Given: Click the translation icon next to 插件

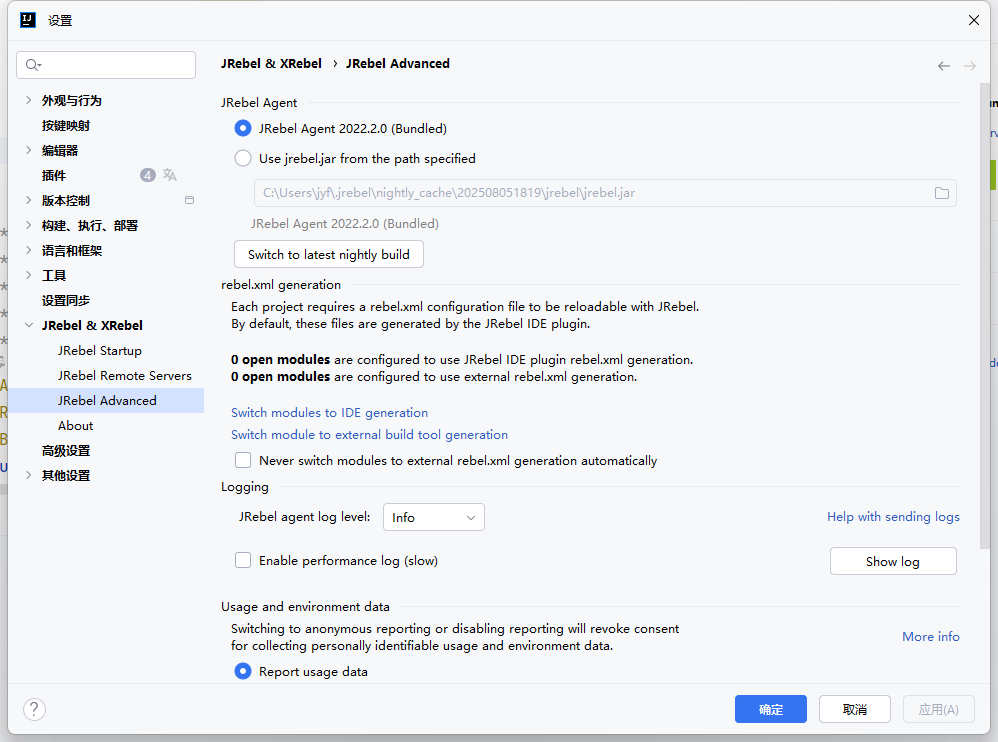Looking at the screenshot, I should [169, 175].
